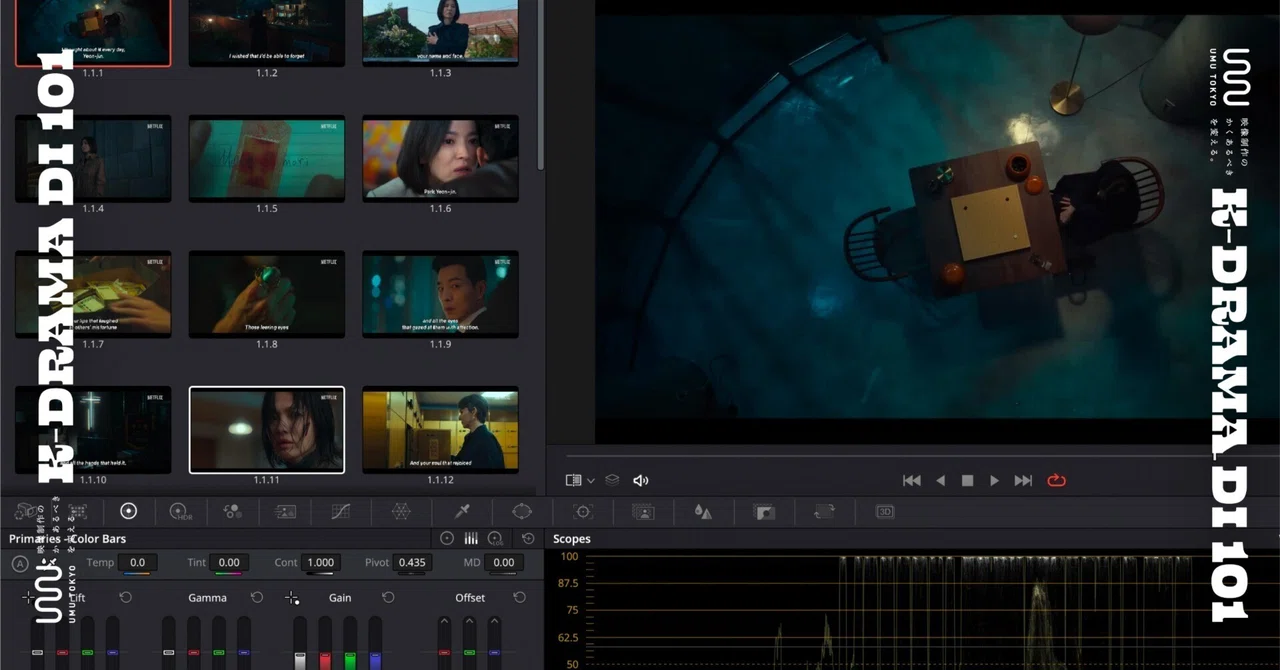Screen dimensions: 1280x670
Task: Play the clip forward
Action: click(994, 480)
